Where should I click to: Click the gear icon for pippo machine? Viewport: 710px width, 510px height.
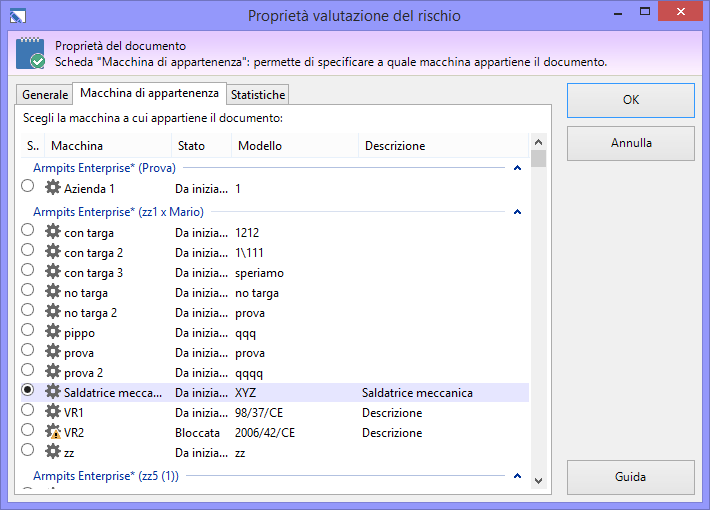(53, 332)
